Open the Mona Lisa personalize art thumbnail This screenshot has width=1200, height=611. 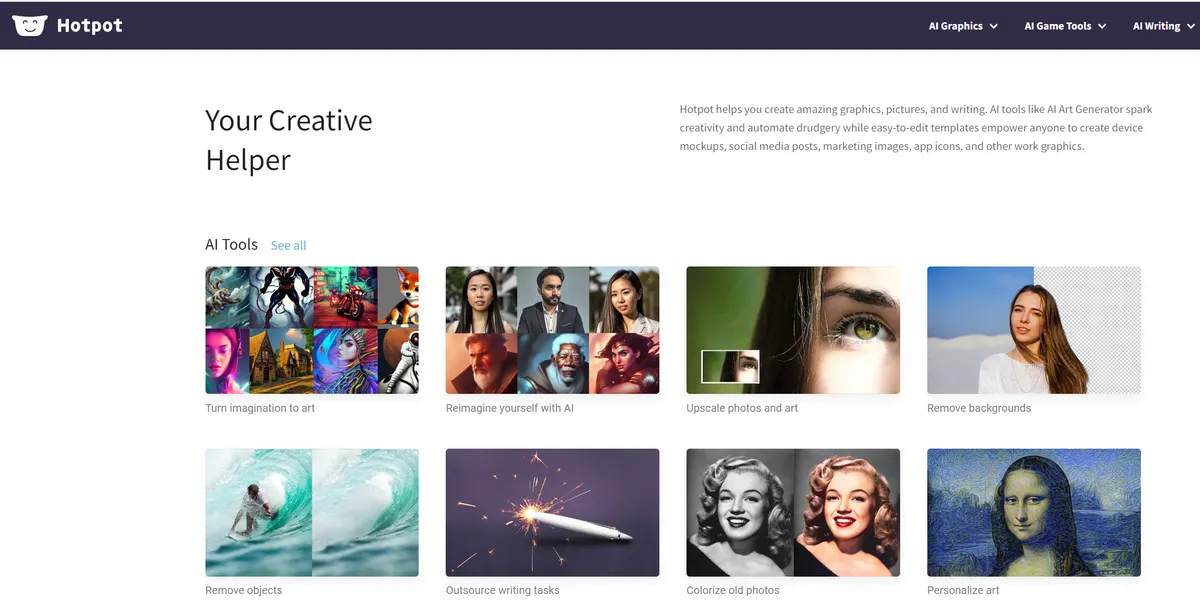1034,512
